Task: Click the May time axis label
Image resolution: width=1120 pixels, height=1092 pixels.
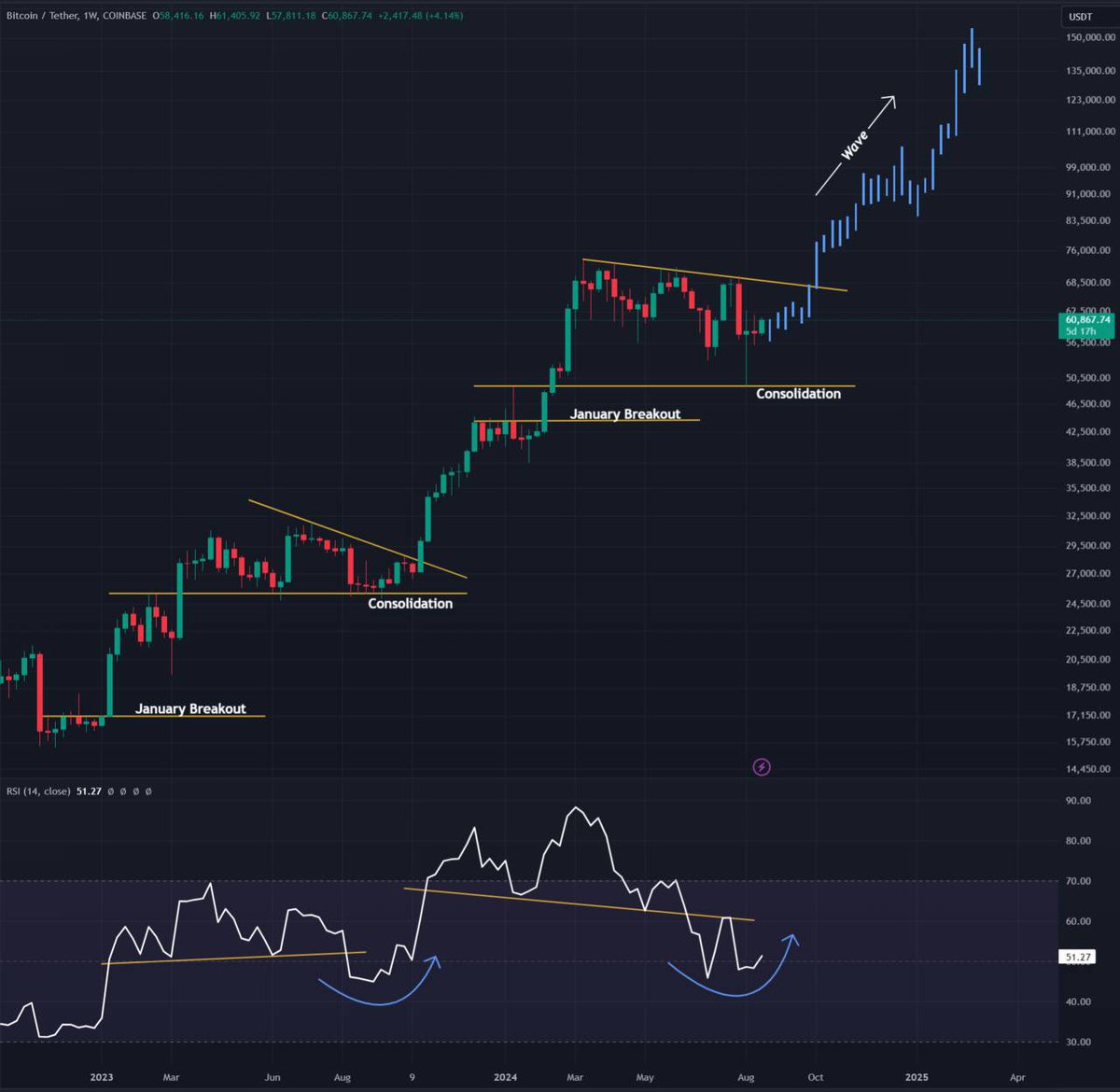Action: point(645,1077)
